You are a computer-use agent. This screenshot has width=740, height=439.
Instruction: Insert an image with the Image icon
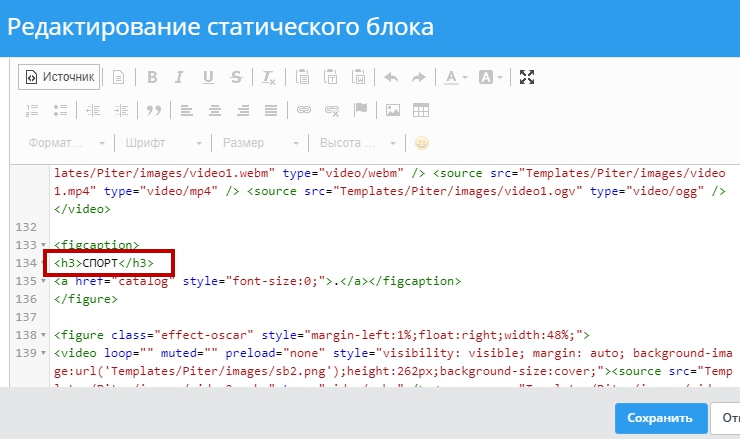point(393,110)
